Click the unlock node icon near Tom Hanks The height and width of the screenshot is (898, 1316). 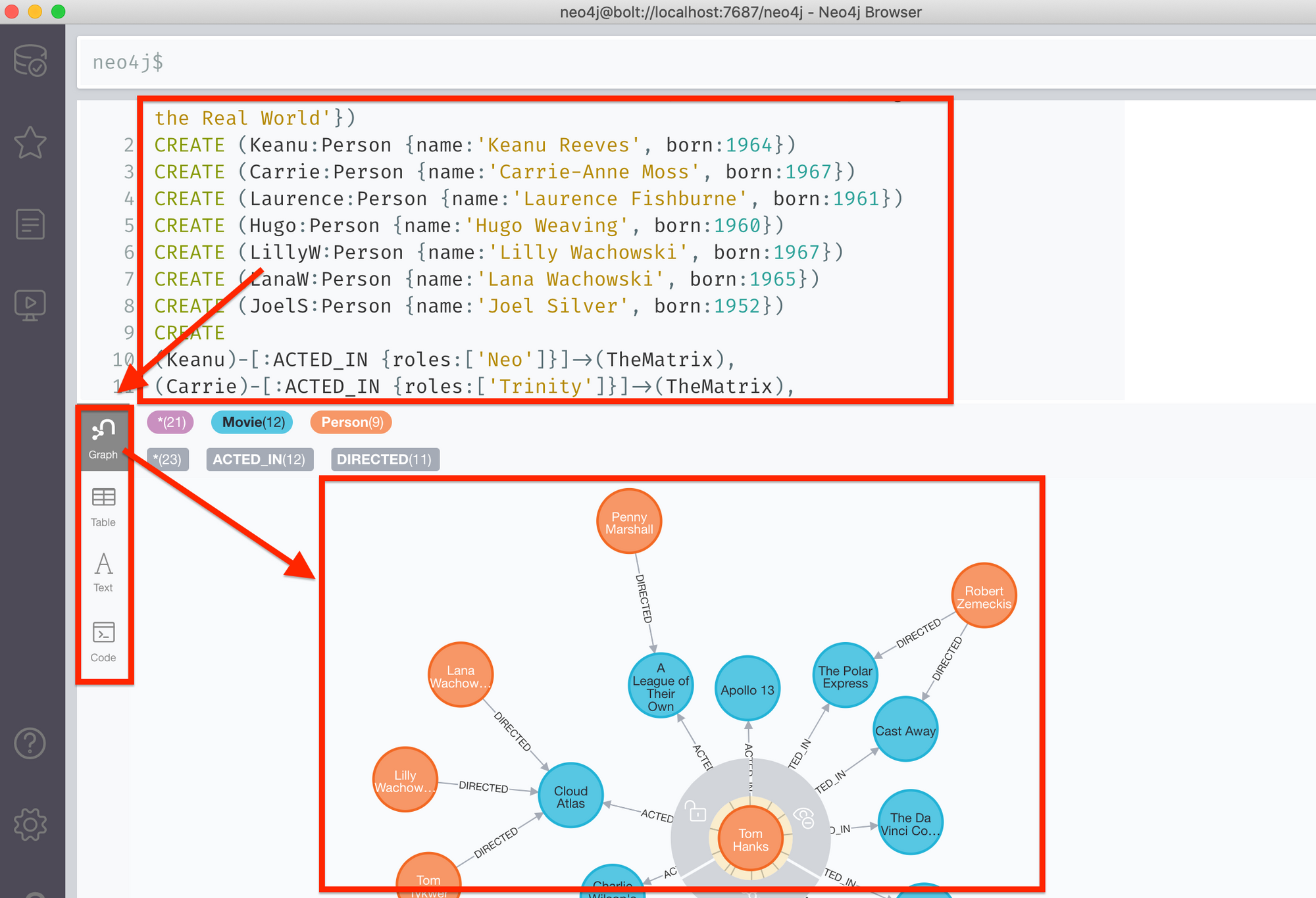(x=696, y=812)
